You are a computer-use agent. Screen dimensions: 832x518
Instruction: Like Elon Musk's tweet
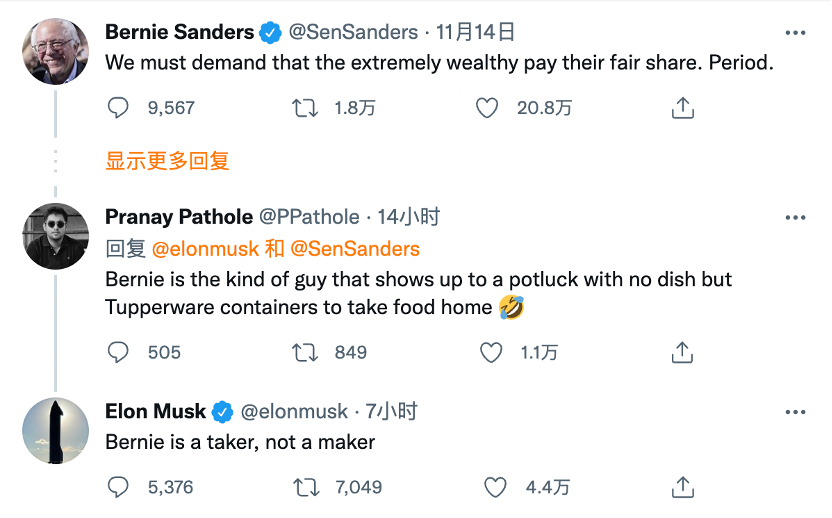[495, 487]
